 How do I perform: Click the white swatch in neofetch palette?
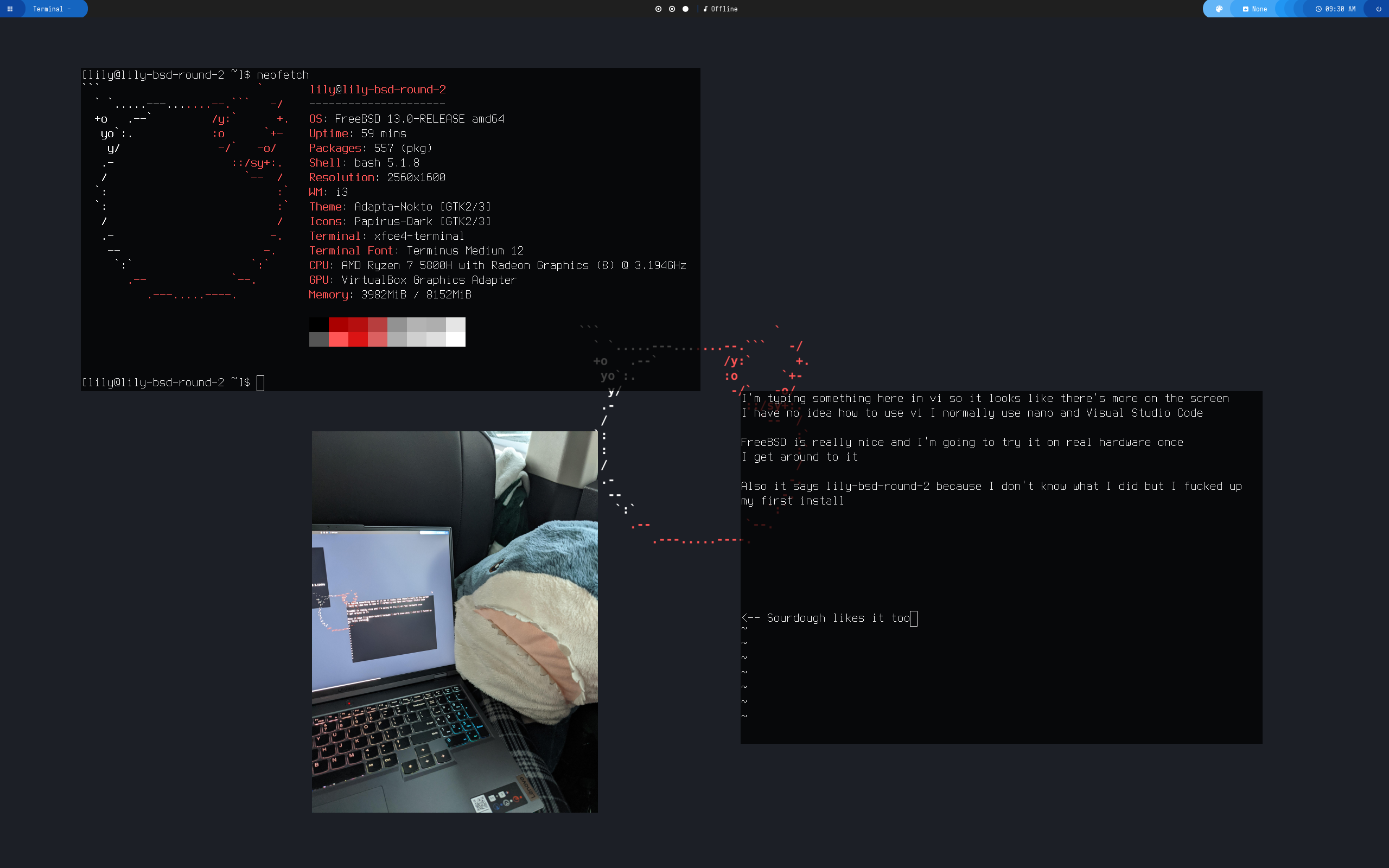click(456, 339)
